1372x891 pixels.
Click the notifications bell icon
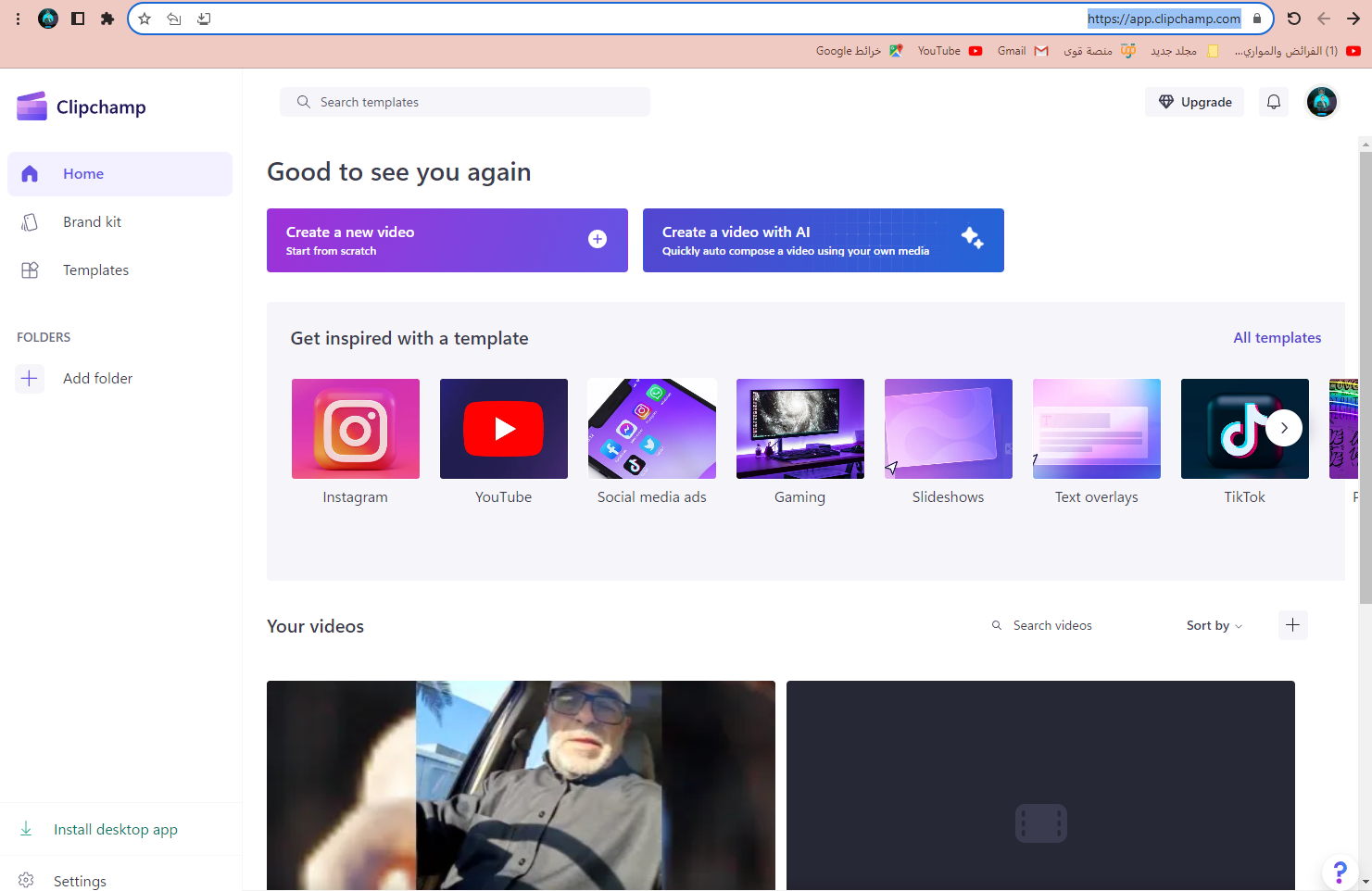1274,102
